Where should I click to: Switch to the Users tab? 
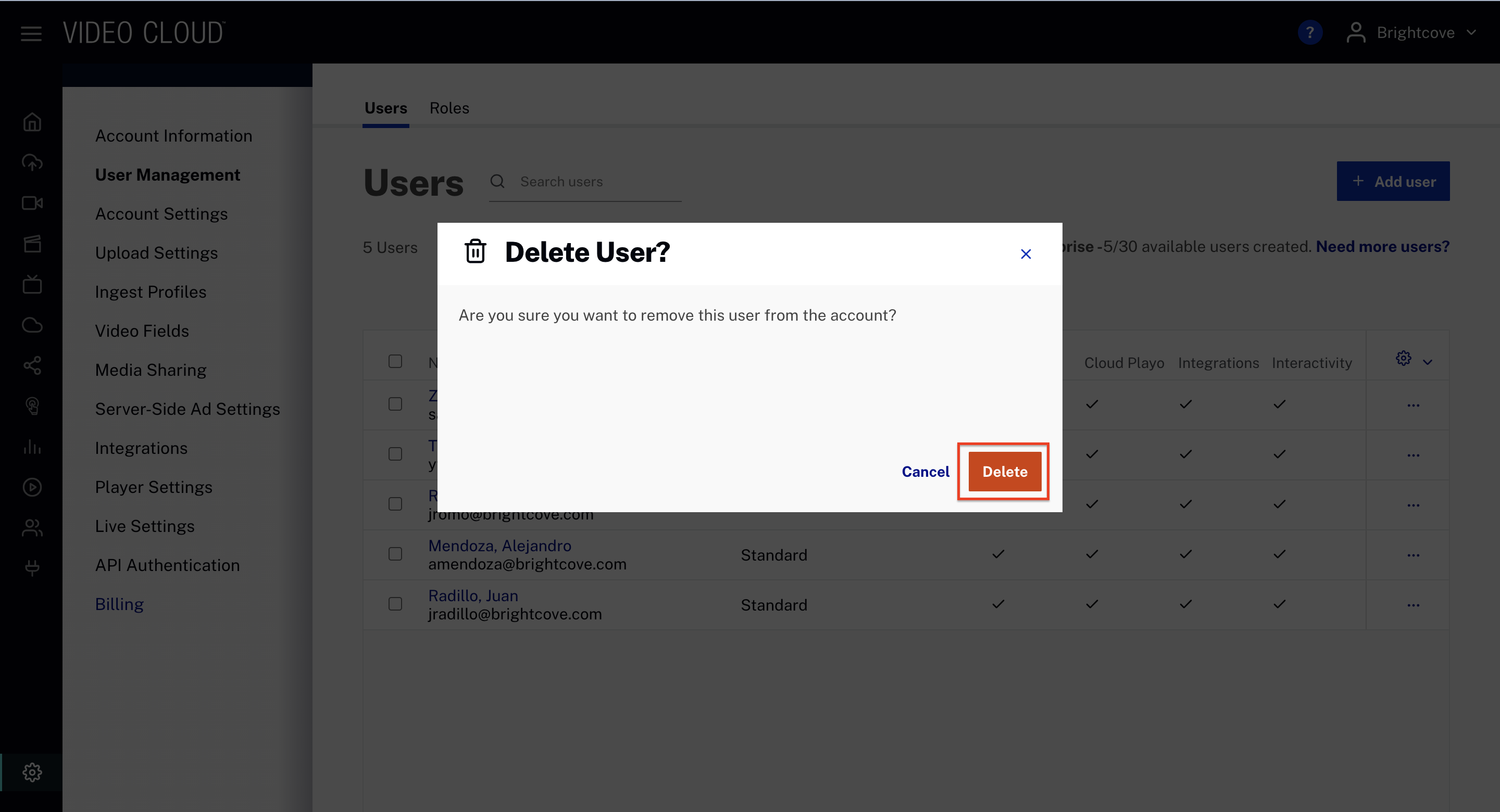coord(385,108)
